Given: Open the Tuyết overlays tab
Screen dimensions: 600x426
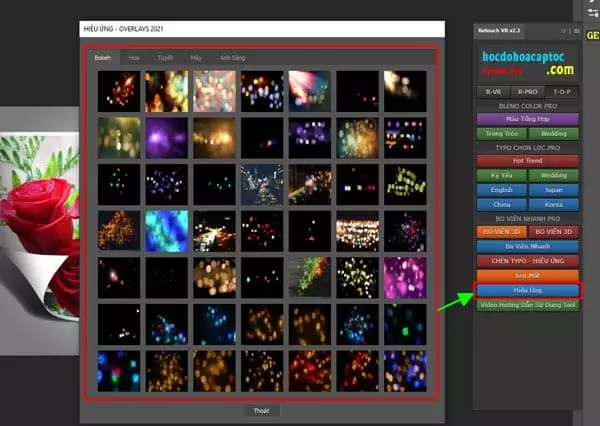Looking at the screenshot, I should pyautogui.click(x=164, y=58).
